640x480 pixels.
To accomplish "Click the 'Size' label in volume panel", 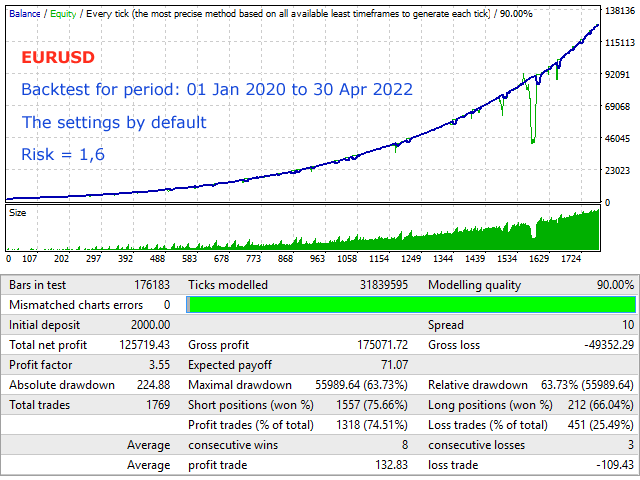I will point(18,213).
